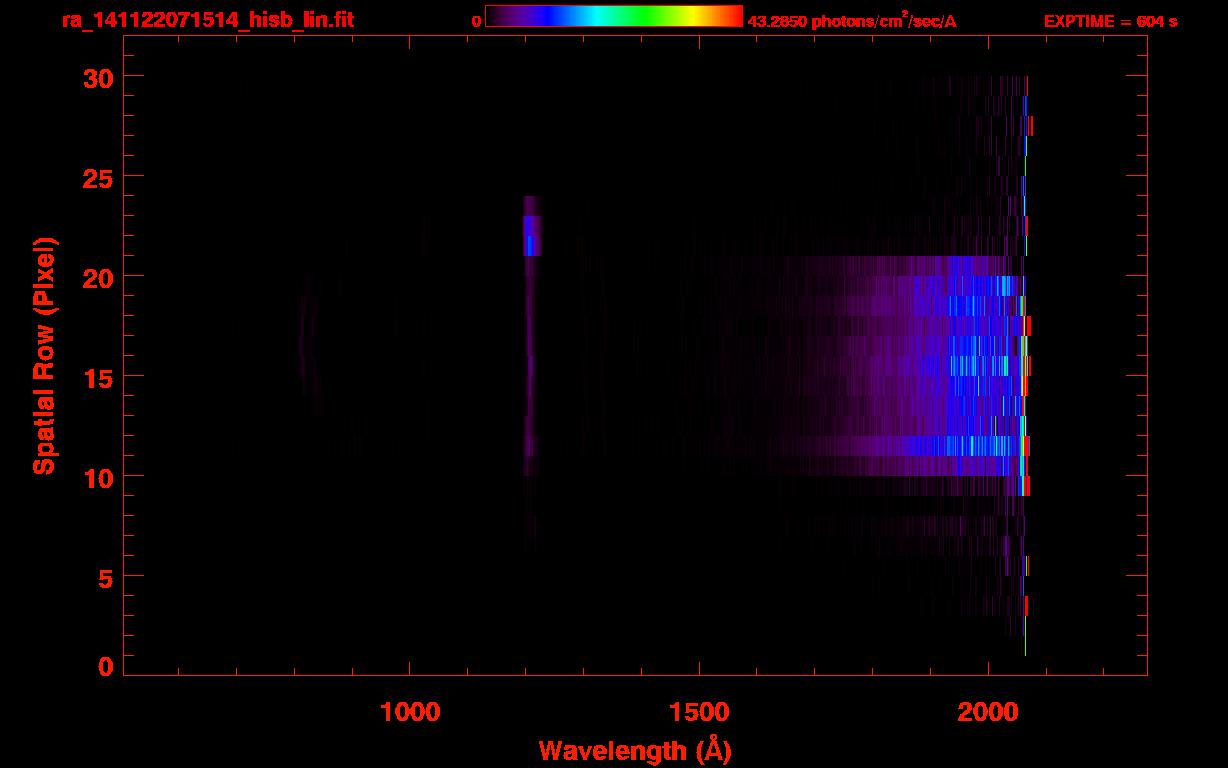The image size is (1228, 768).
Task: Click the EXPTIME = 604 s label
Action: pyautogui.click(x=1110, y=21)
